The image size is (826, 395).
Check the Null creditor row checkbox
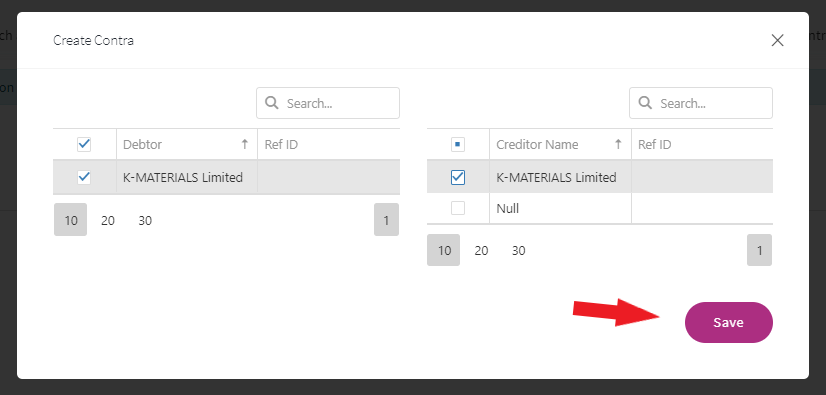[x=458, y=209]
